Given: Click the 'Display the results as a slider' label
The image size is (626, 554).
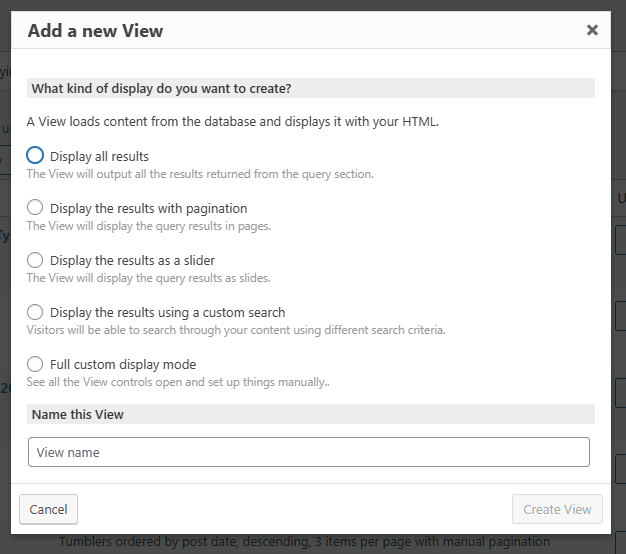Looking at the screenshot, I should [132, 260].
